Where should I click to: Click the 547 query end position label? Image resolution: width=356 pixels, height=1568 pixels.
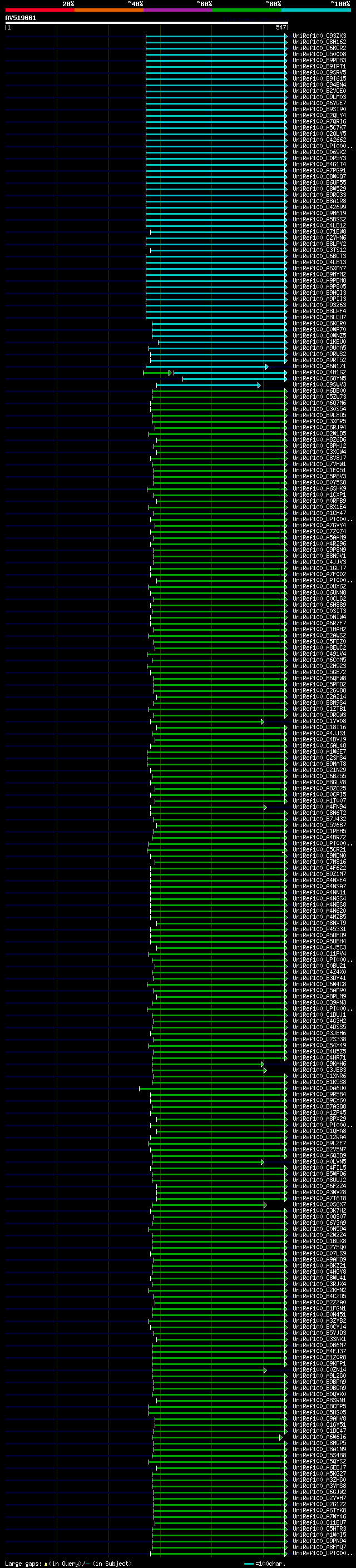[x=280, y=27]
